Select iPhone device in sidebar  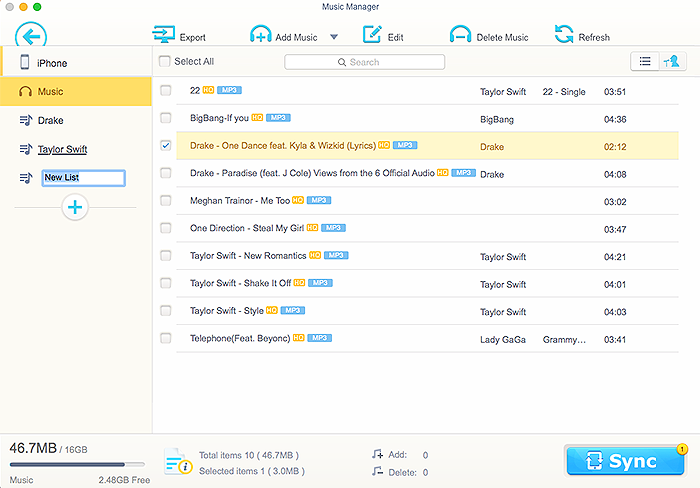point(76,62)
